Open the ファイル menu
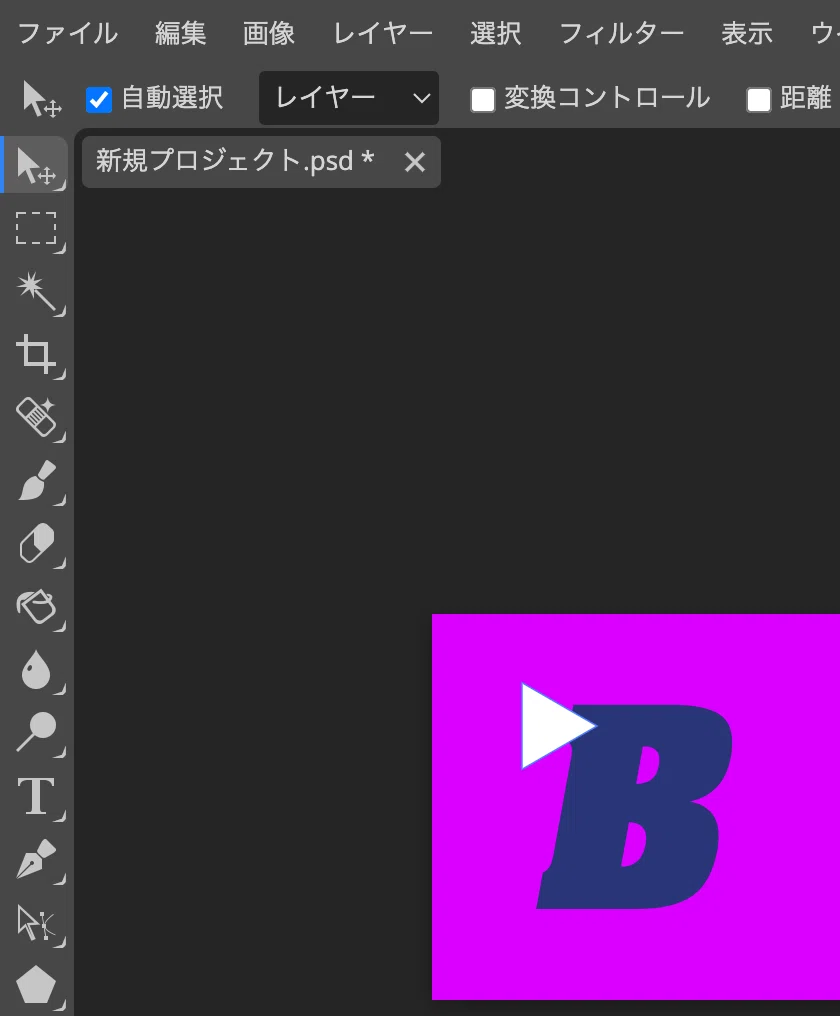 tap(67, 33)
